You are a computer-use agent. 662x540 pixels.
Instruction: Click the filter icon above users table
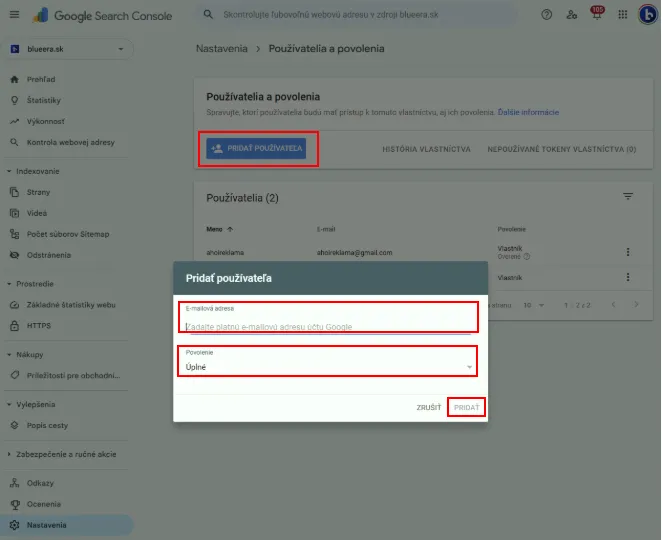pos(628,197)
